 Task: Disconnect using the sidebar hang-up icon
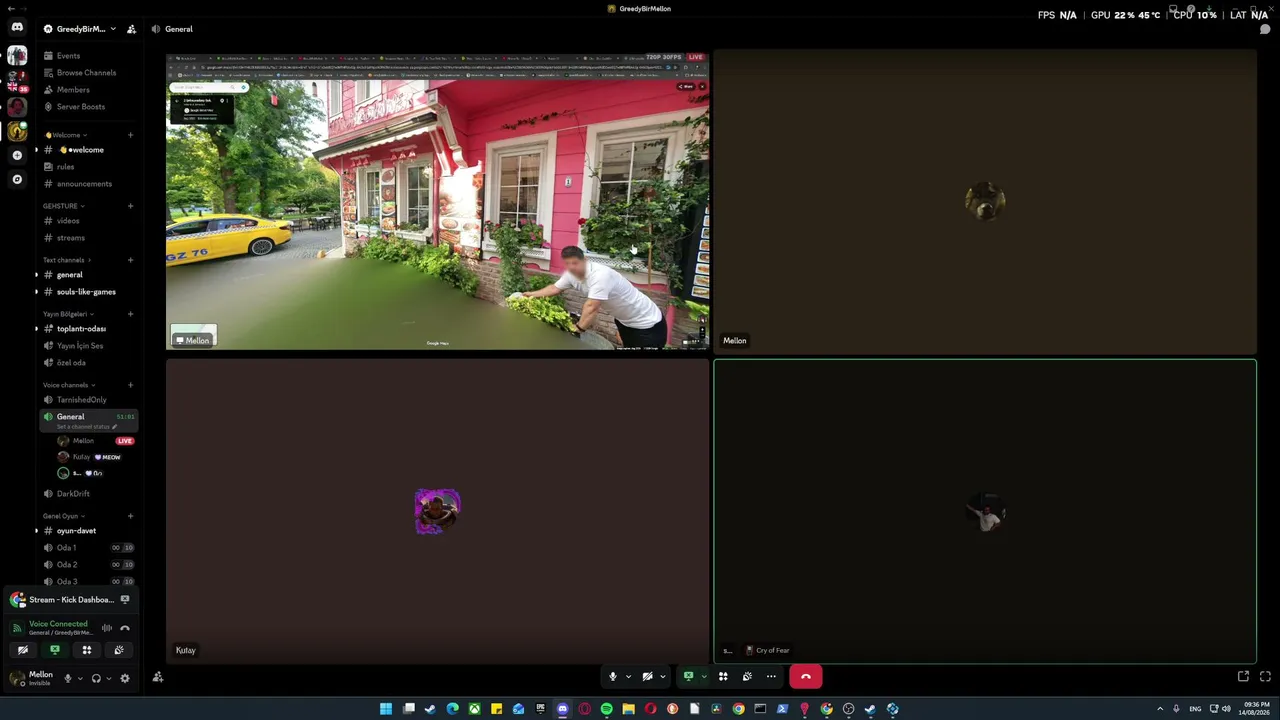coord(125,628)
